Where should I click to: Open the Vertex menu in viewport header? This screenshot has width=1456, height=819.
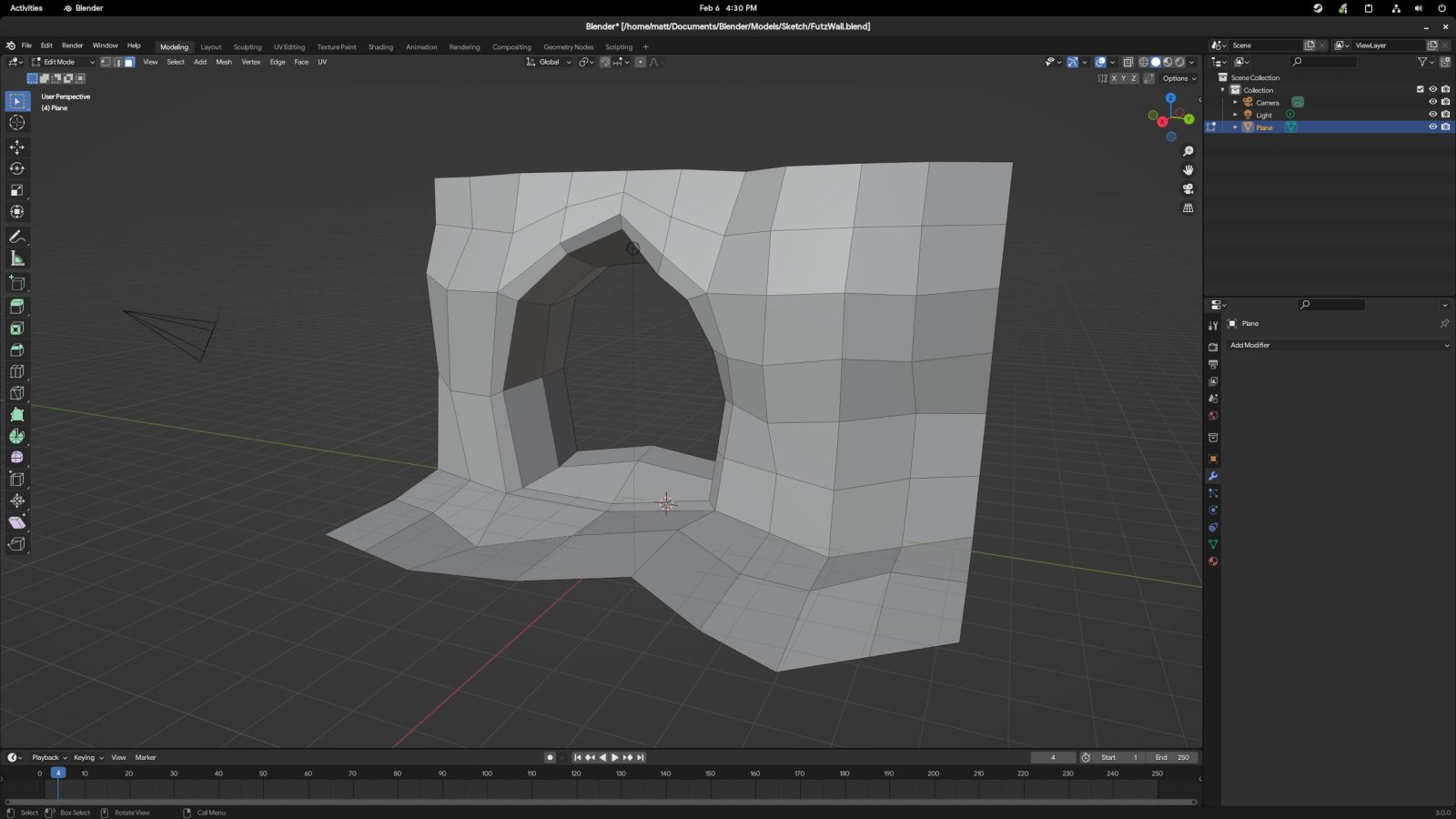[x=251, y=62]
